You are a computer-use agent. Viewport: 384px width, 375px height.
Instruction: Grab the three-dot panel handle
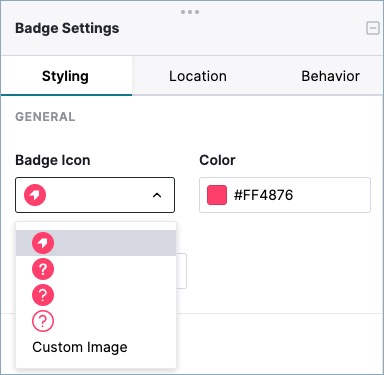(190, 12)
